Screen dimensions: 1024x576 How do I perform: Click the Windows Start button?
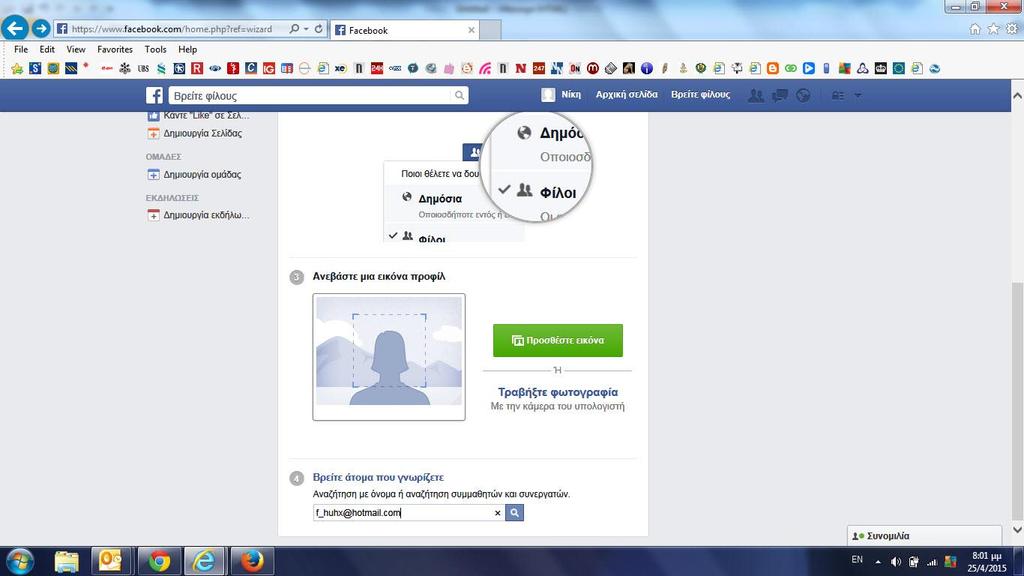click(19, 561)
